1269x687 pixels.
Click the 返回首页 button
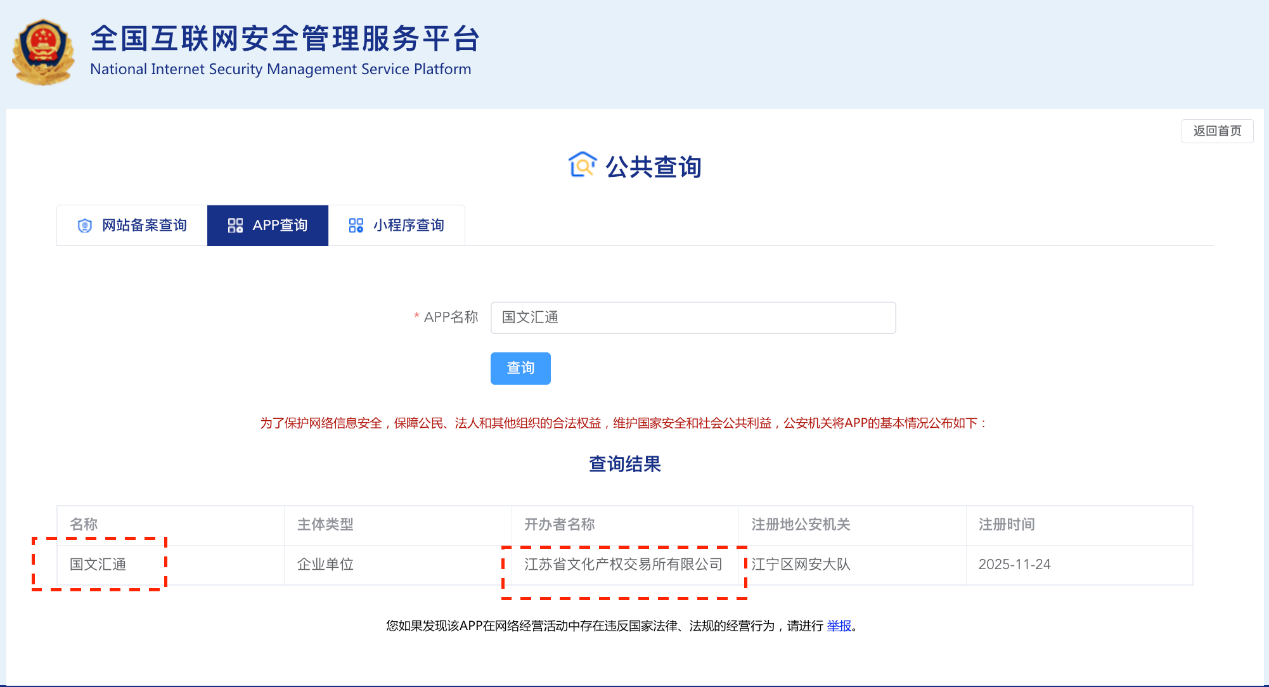click(x=1216, y=130)
